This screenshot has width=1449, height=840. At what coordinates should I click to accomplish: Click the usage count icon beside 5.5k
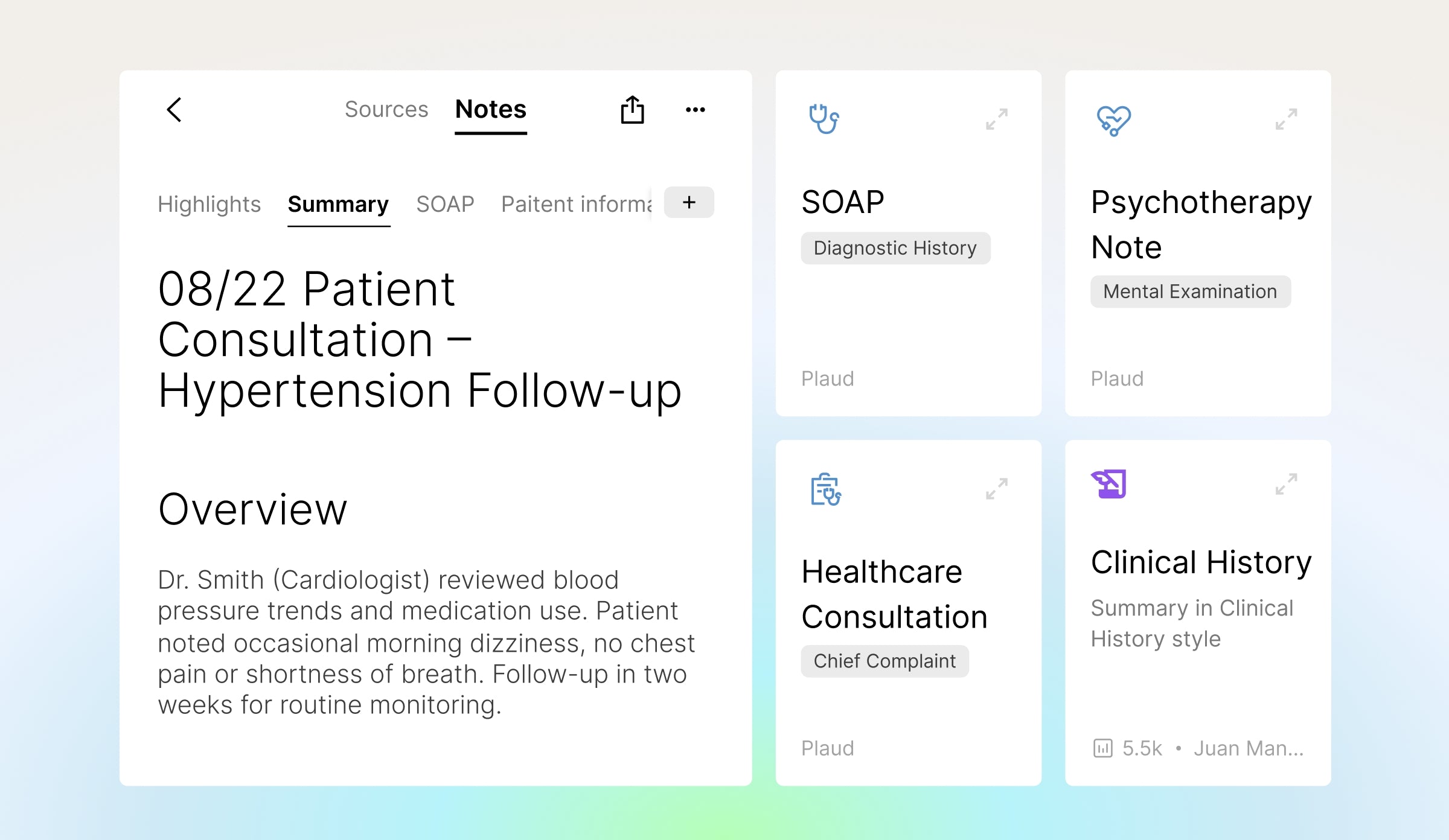pyautogui.click(x=1102, y=748)
